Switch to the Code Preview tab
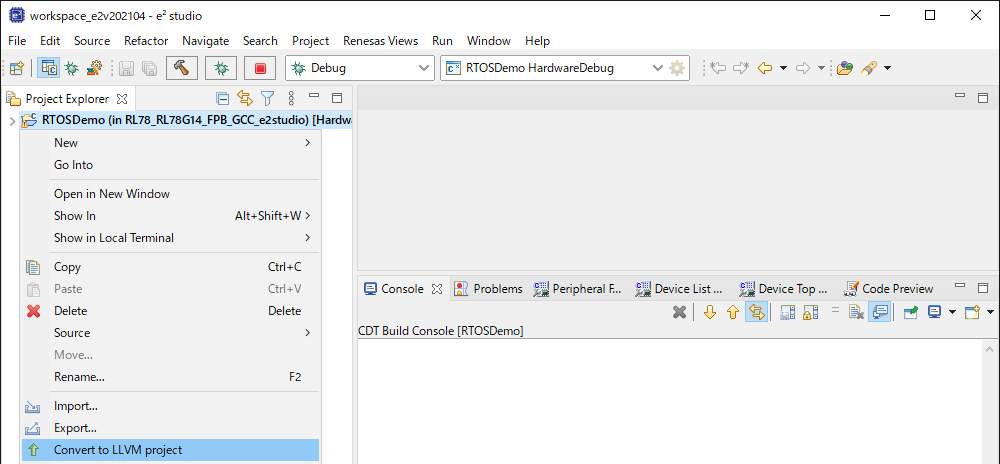The image size is (1000, 464). coord(888,289)
